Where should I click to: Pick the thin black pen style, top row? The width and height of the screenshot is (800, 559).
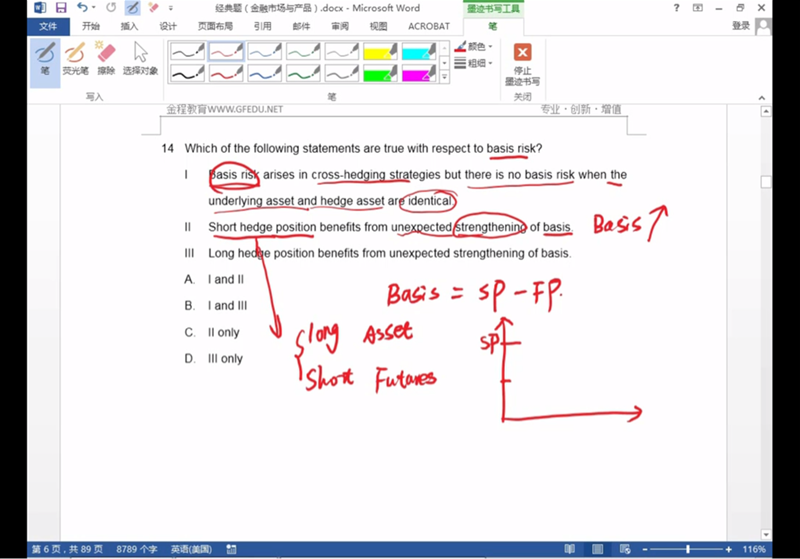click(x=187, y=51)
